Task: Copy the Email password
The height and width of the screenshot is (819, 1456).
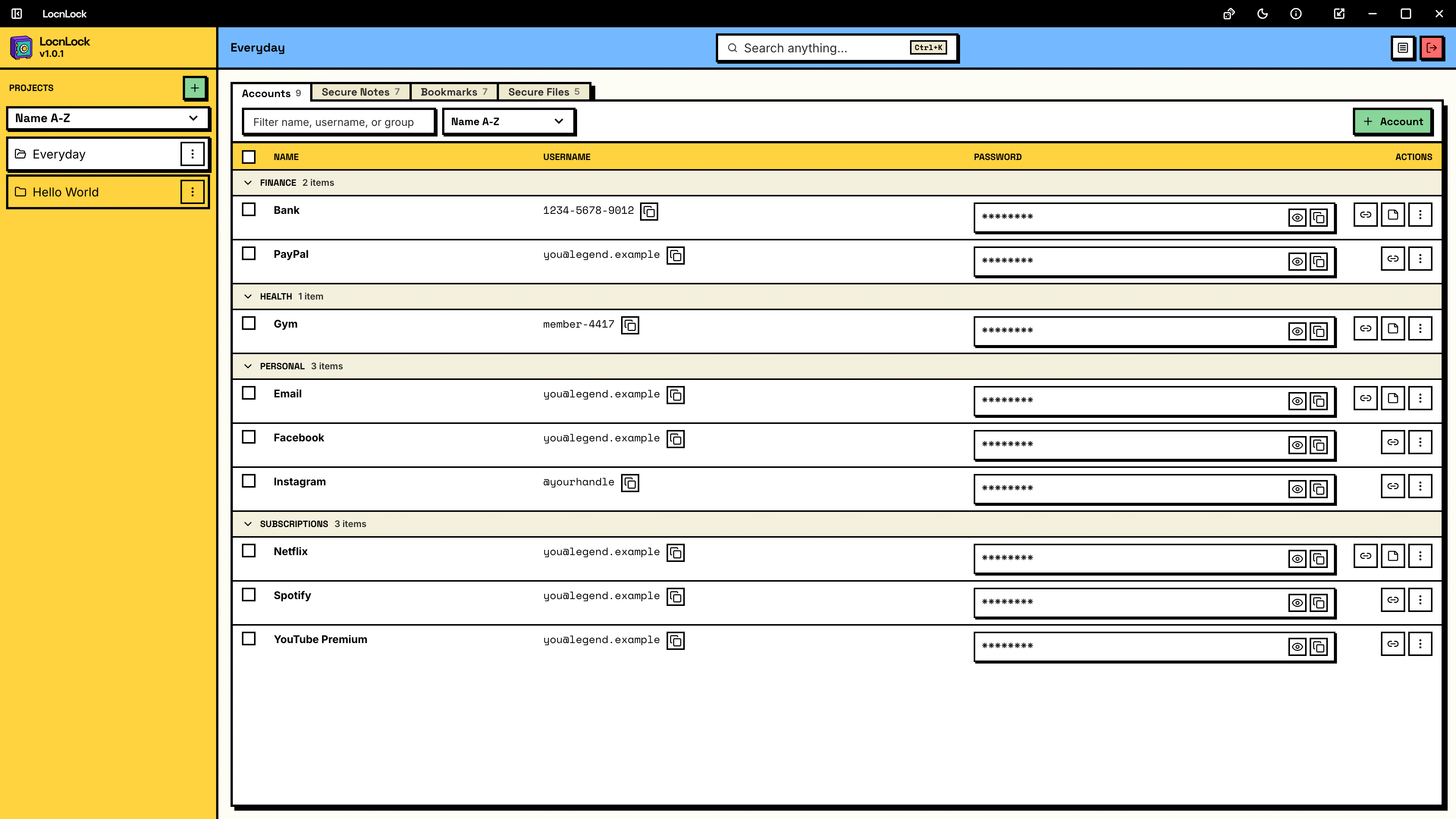Action: (1319, 401)
